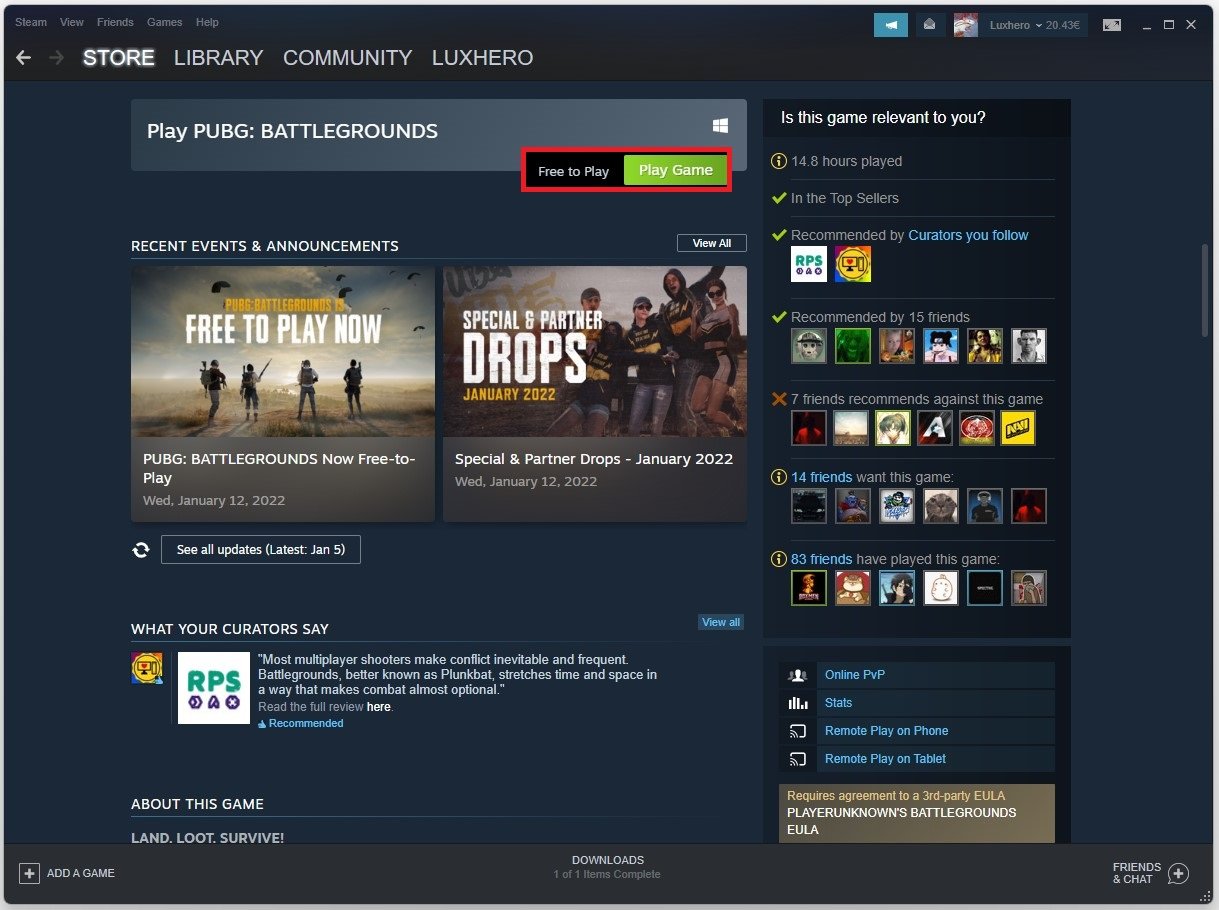The image size is (1219, 910).
Task: Select the STORE tab
Action: click(118, 58)
